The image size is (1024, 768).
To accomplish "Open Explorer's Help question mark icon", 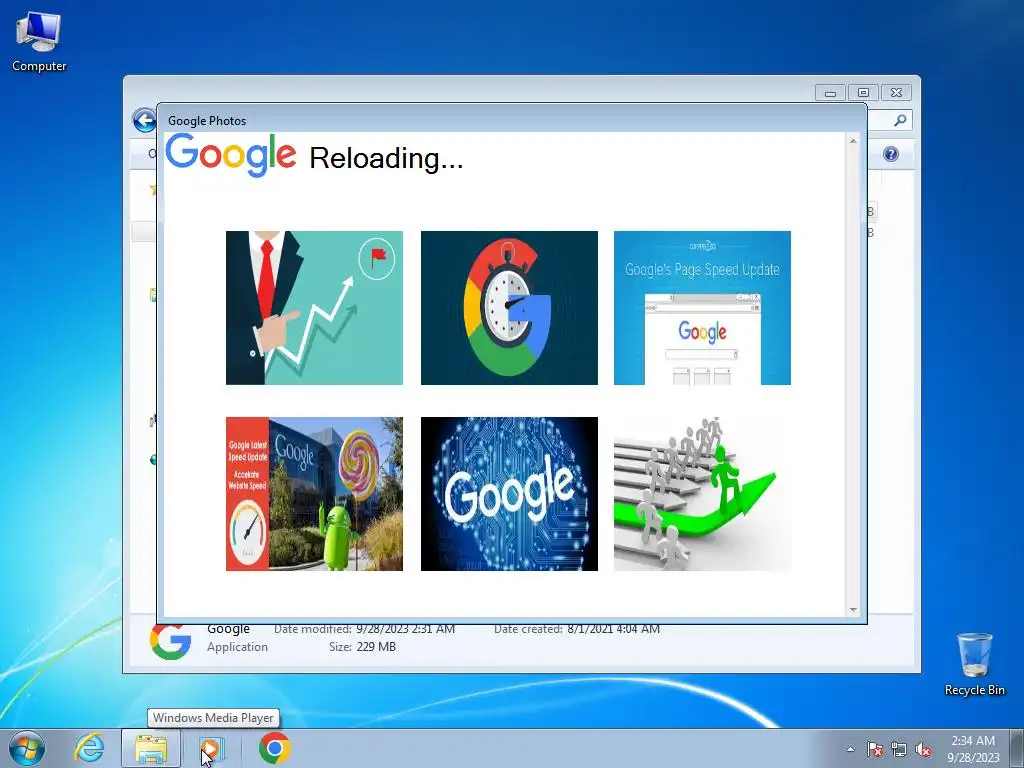I will [x=891, y=154].
